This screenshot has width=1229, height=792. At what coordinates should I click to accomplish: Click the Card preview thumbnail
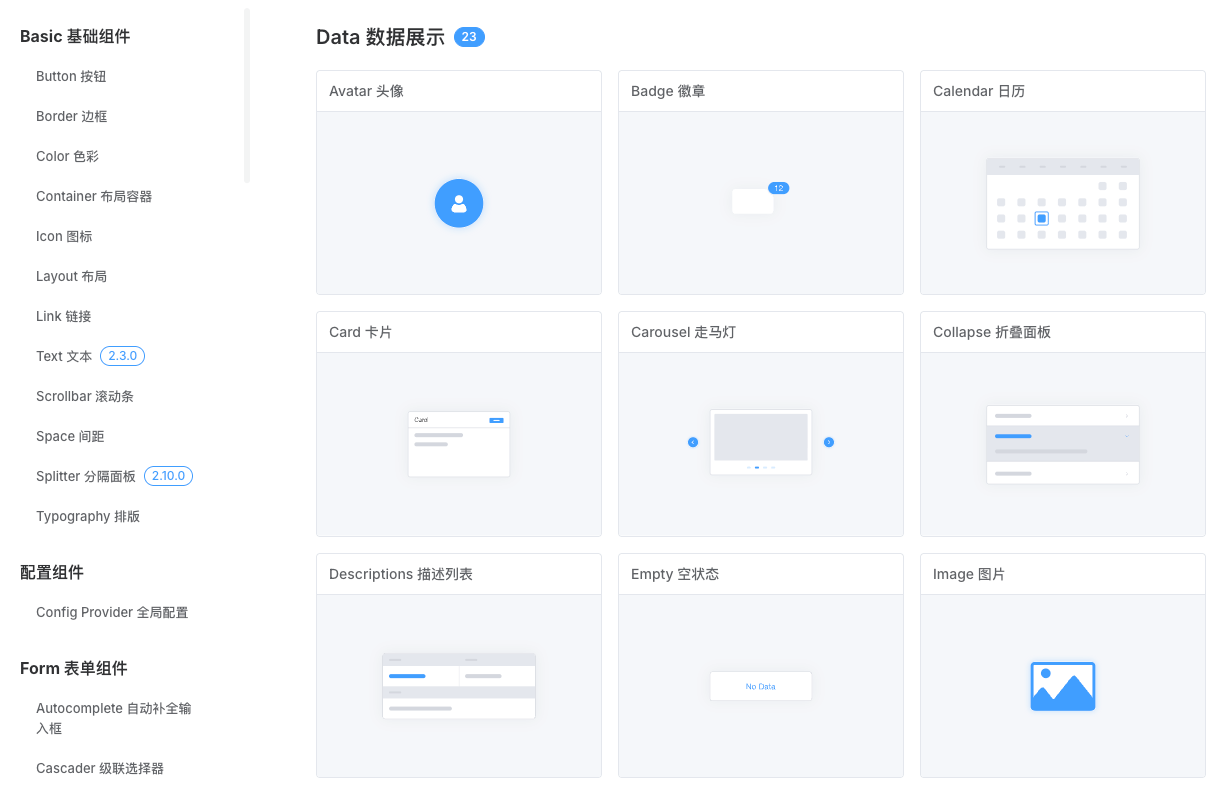tap(459, 444)
